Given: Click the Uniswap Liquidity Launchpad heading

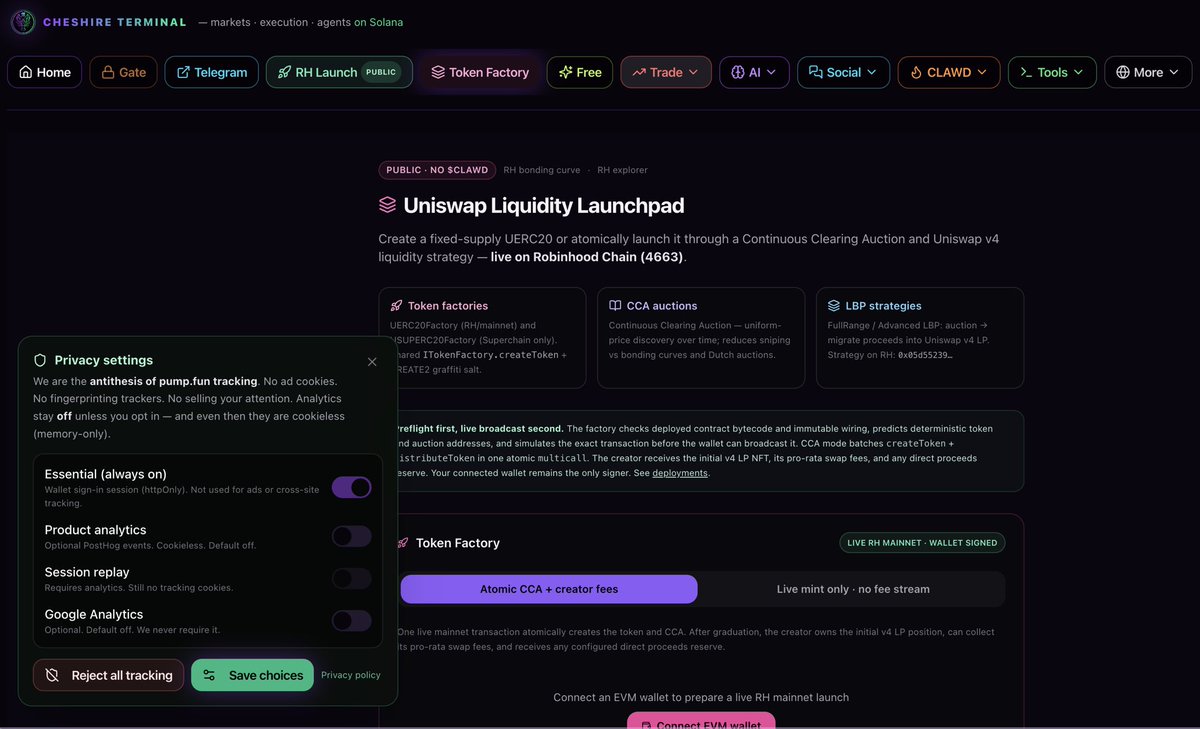Looking at the screenshot, I should coord(544,205).
